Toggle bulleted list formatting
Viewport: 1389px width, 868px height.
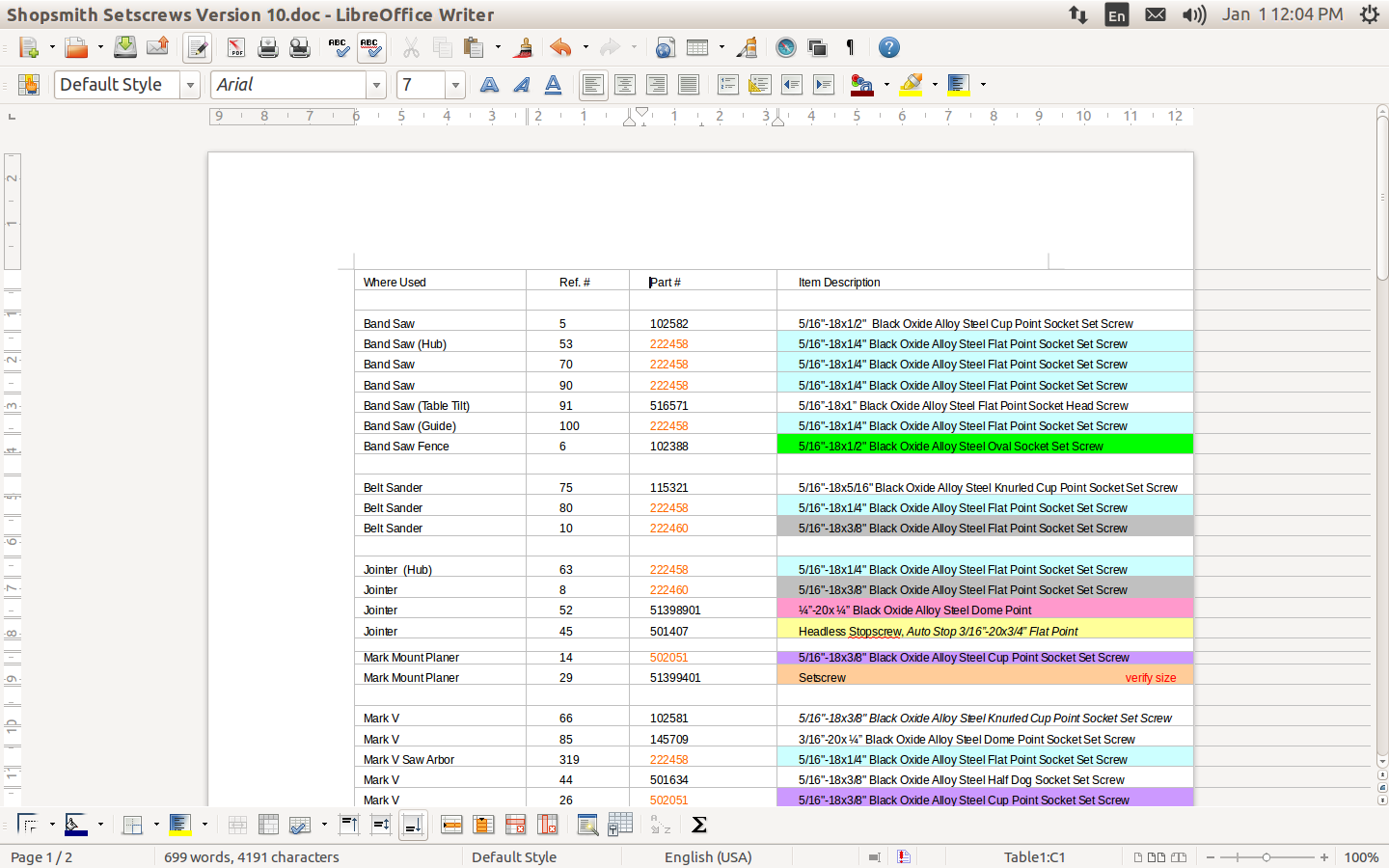coord(760,85)
